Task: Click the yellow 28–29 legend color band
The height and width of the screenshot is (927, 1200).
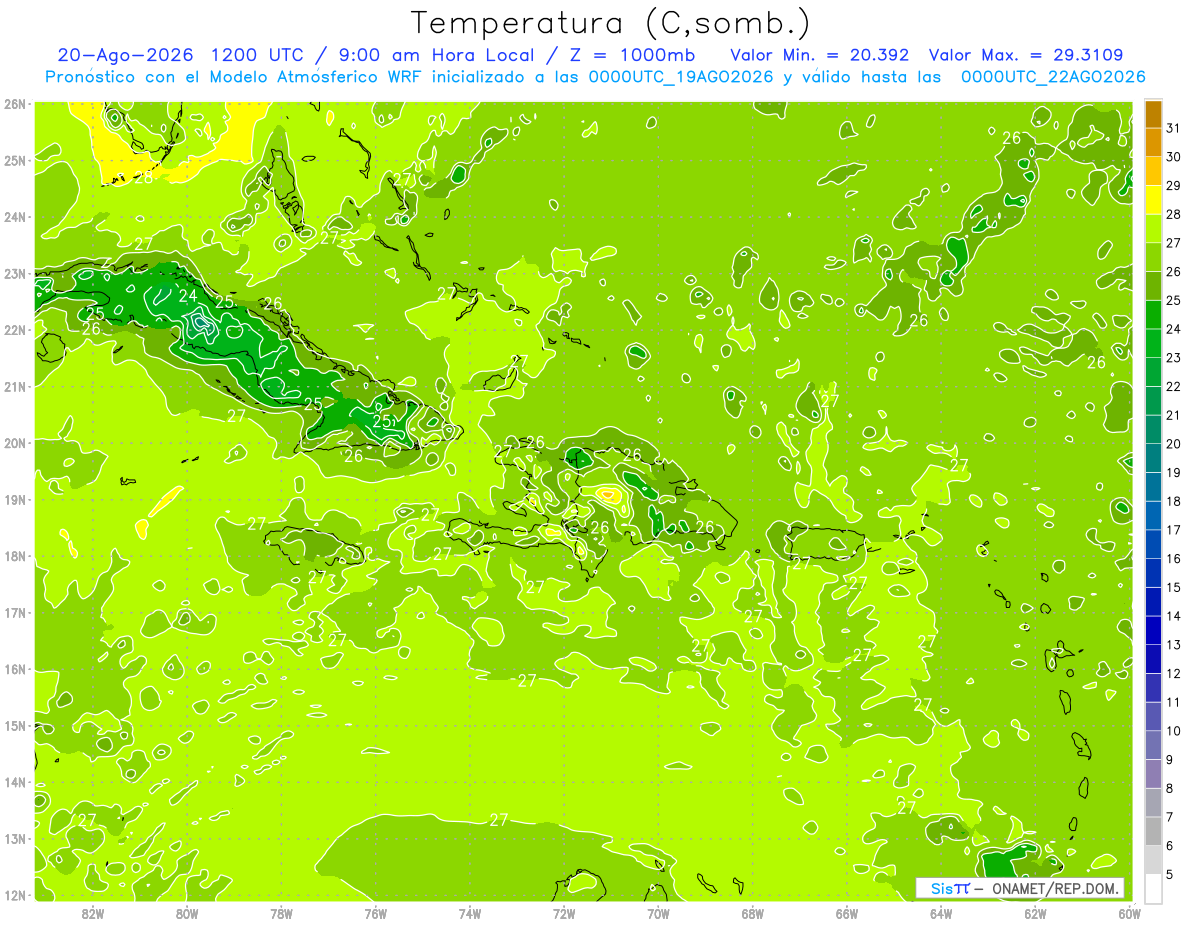Action: click(1153, 200)
